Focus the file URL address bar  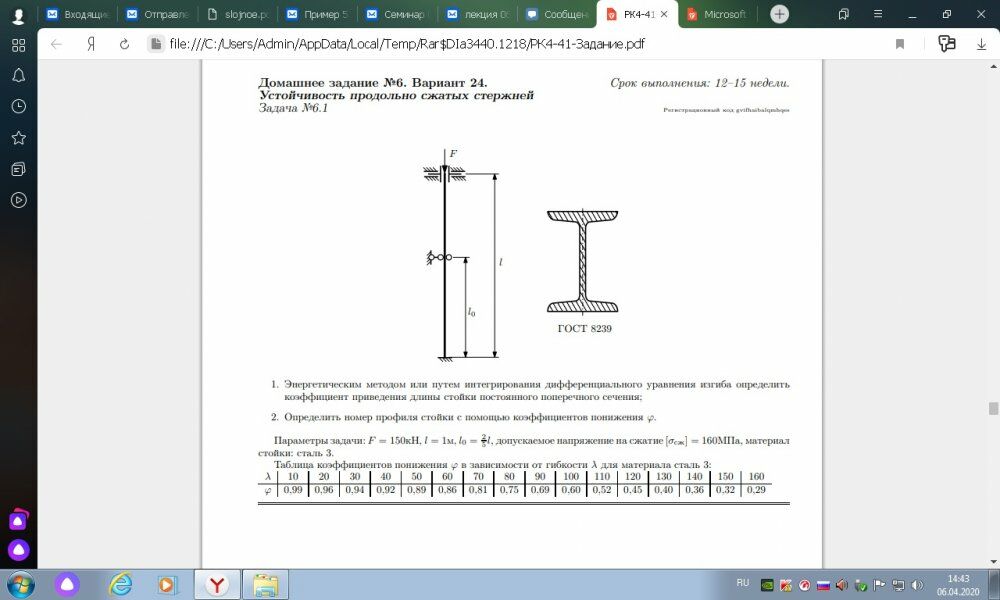pyautogui.click(x=407, y=44)
